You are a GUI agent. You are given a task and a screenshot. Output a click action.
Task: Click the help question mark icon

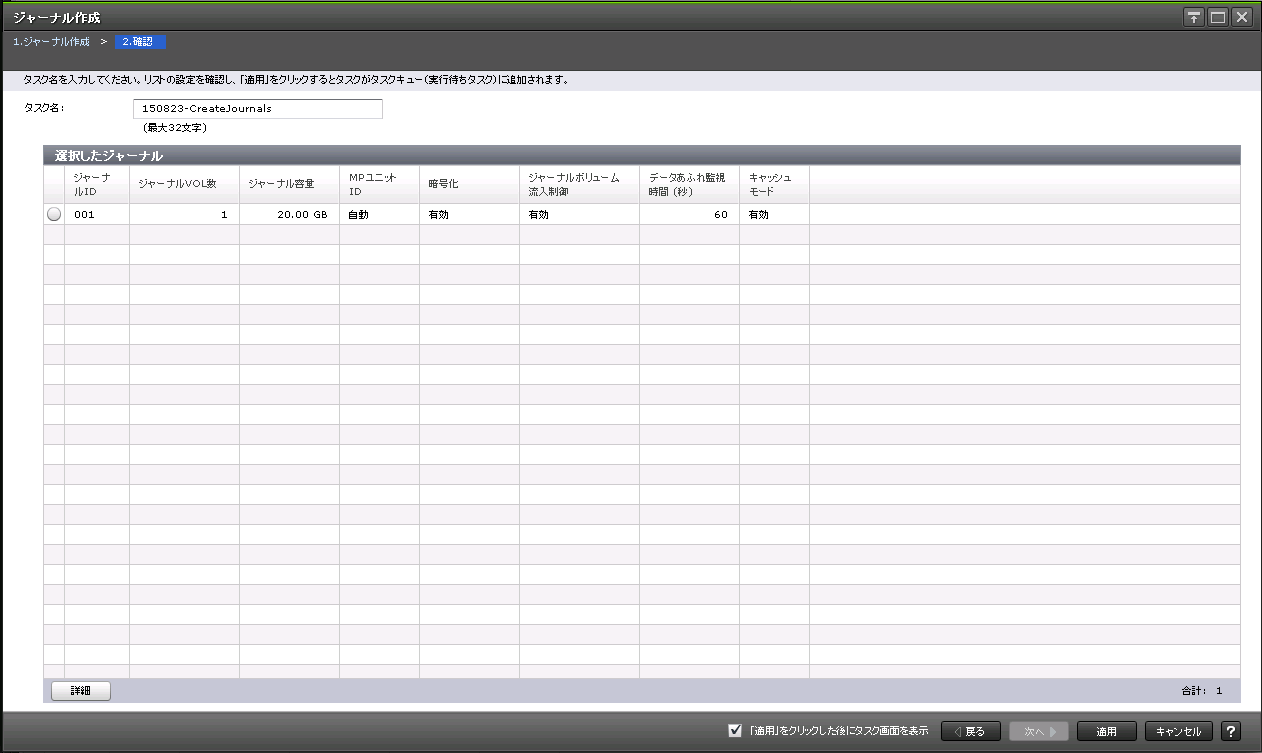[x=1232, y=731]
